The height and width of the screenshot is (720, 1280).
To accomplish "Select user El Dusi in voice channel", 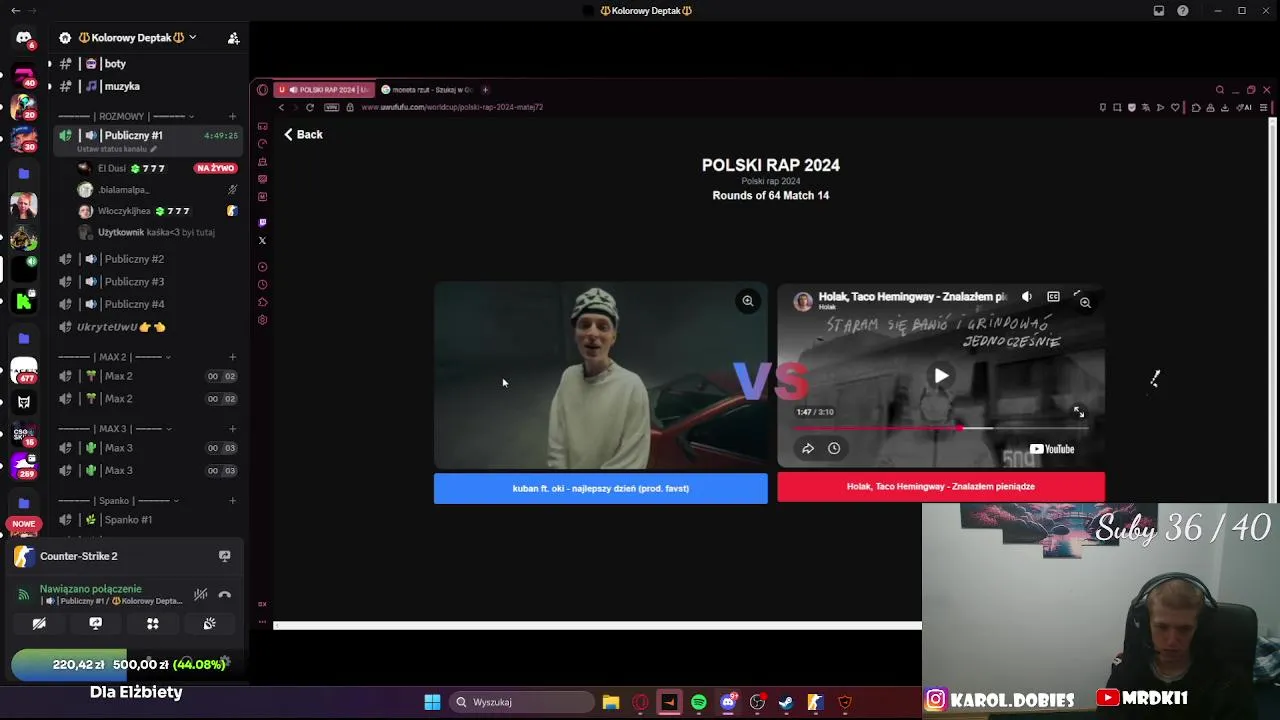I will click(x=111, y=168).
